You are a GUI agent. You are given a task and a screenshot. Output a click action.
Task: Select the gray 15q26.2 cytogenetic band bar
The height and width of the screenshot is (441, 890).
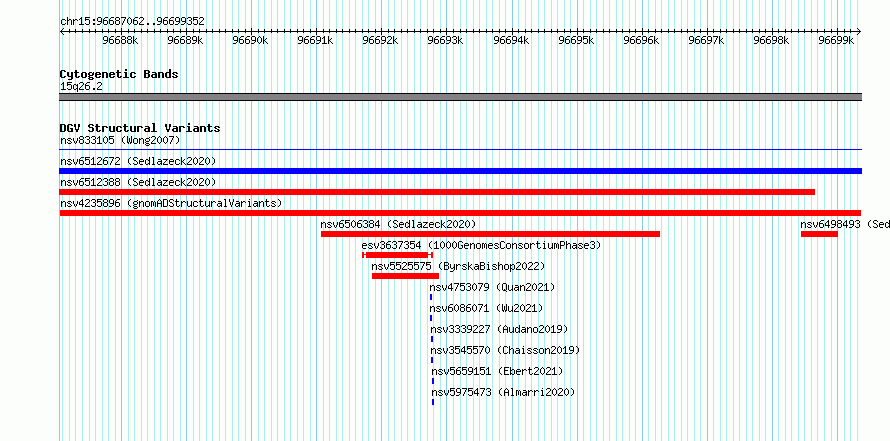(460, 97)
